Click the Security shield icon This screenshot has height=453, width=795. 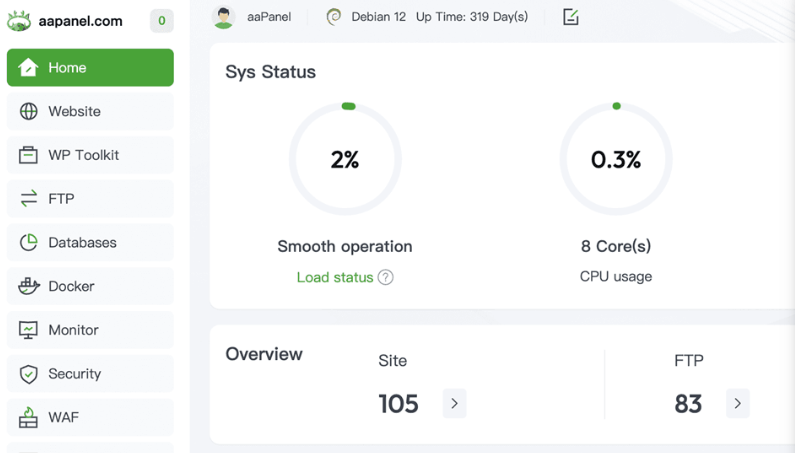28,374
